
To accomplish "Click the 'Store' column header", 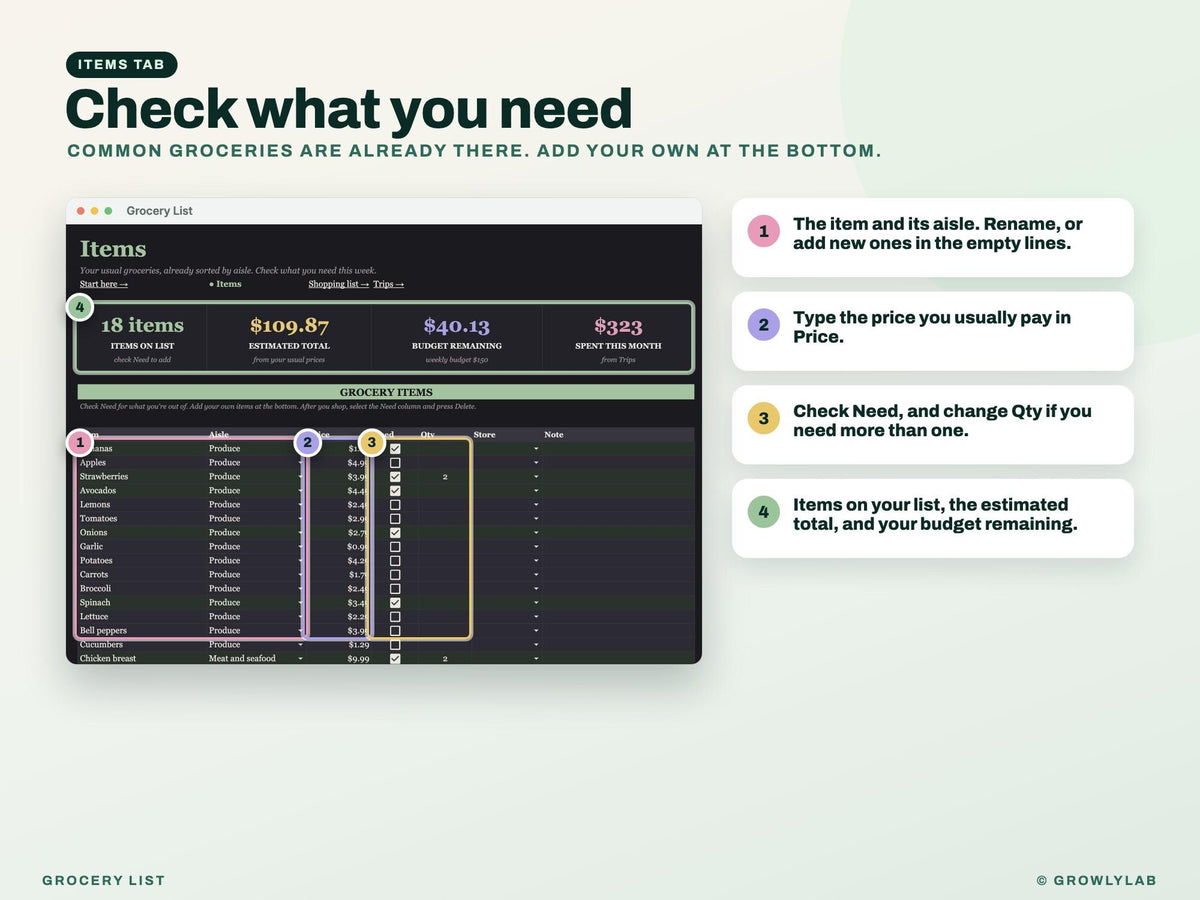I will (x=484, y=435).
